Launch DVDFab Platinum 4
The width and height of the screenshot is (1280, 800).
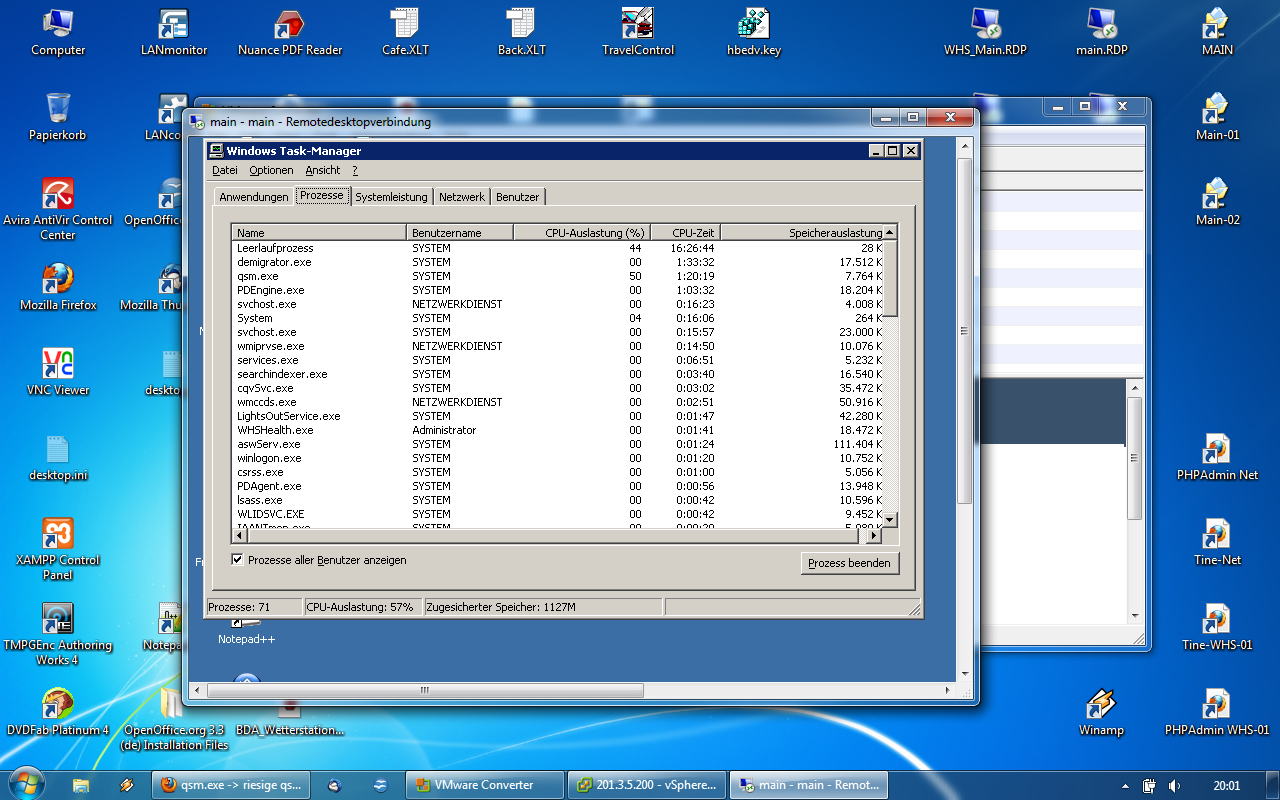58,712
